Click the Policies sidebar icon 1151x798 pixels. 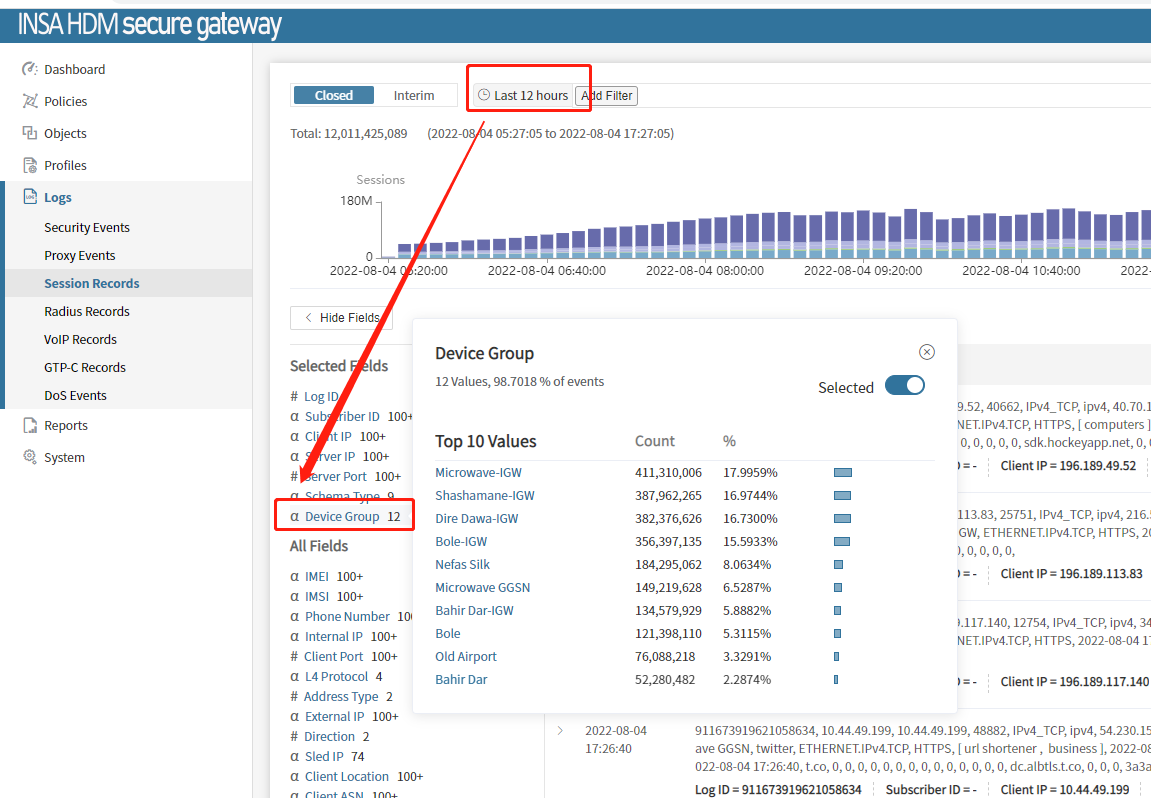point(29,101)
